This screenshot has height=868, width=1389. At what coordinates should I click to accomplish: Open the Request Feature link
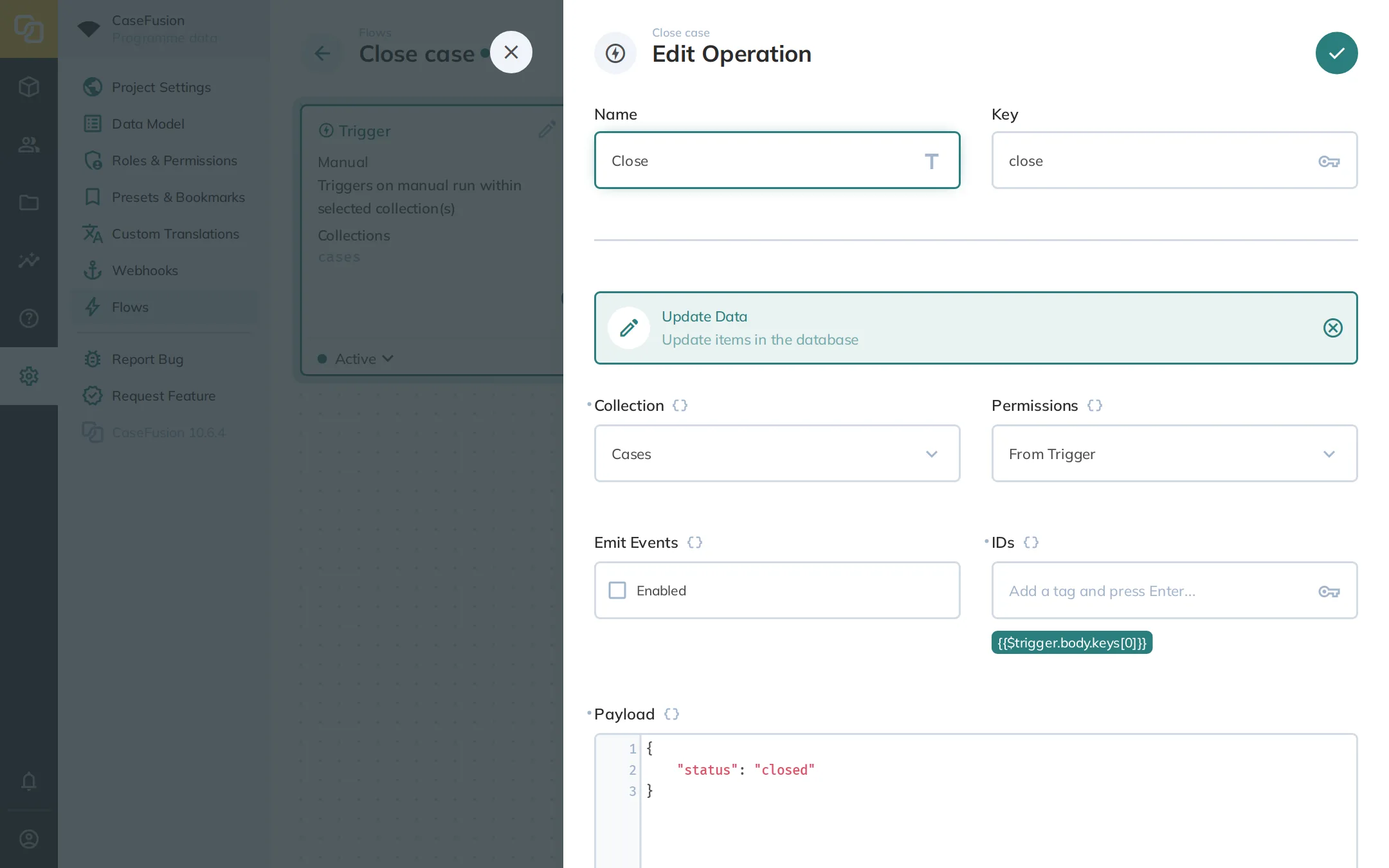click(164, 395)
